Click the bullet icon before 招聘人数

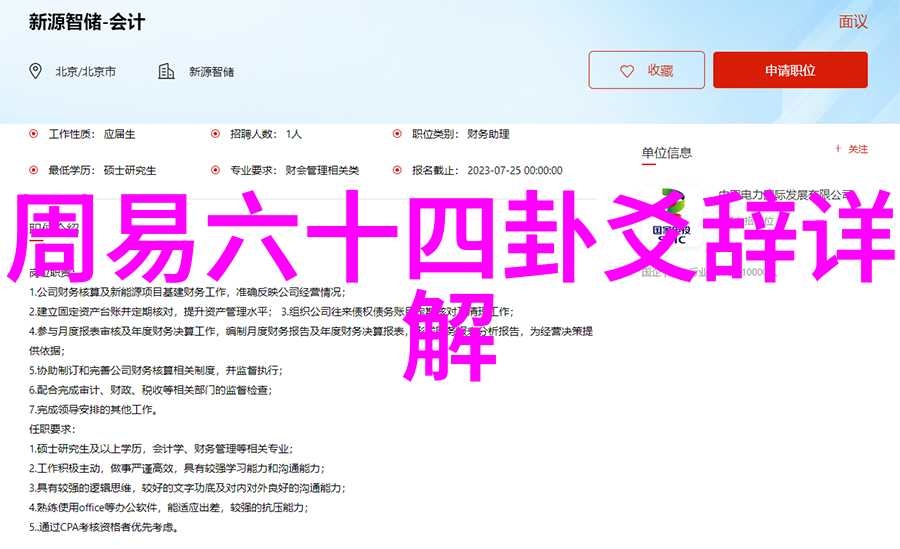(215, 133)
